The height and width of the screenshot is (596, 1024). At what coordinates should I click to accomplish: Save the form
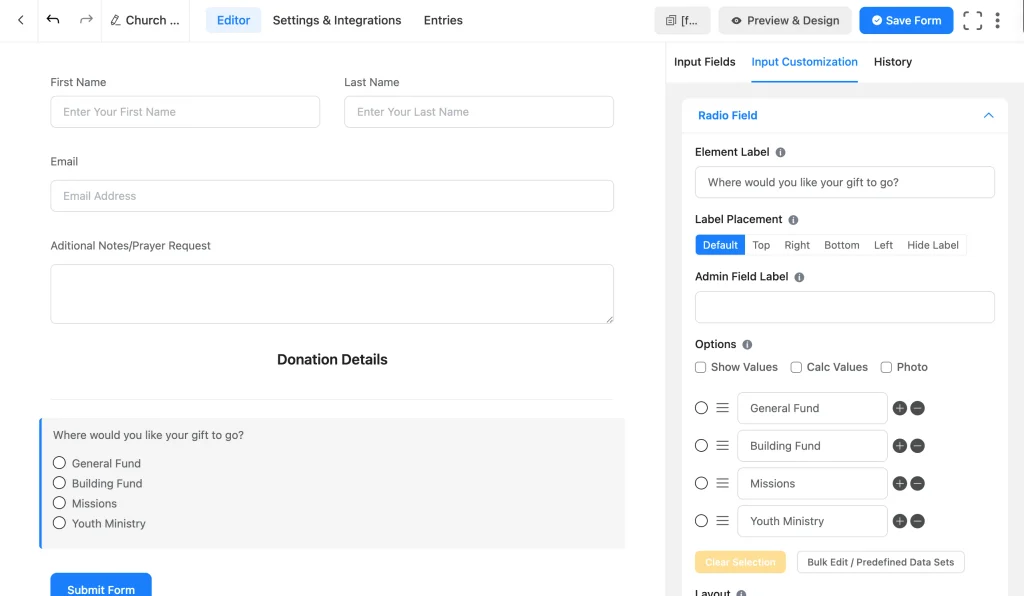tap(906, 20)
